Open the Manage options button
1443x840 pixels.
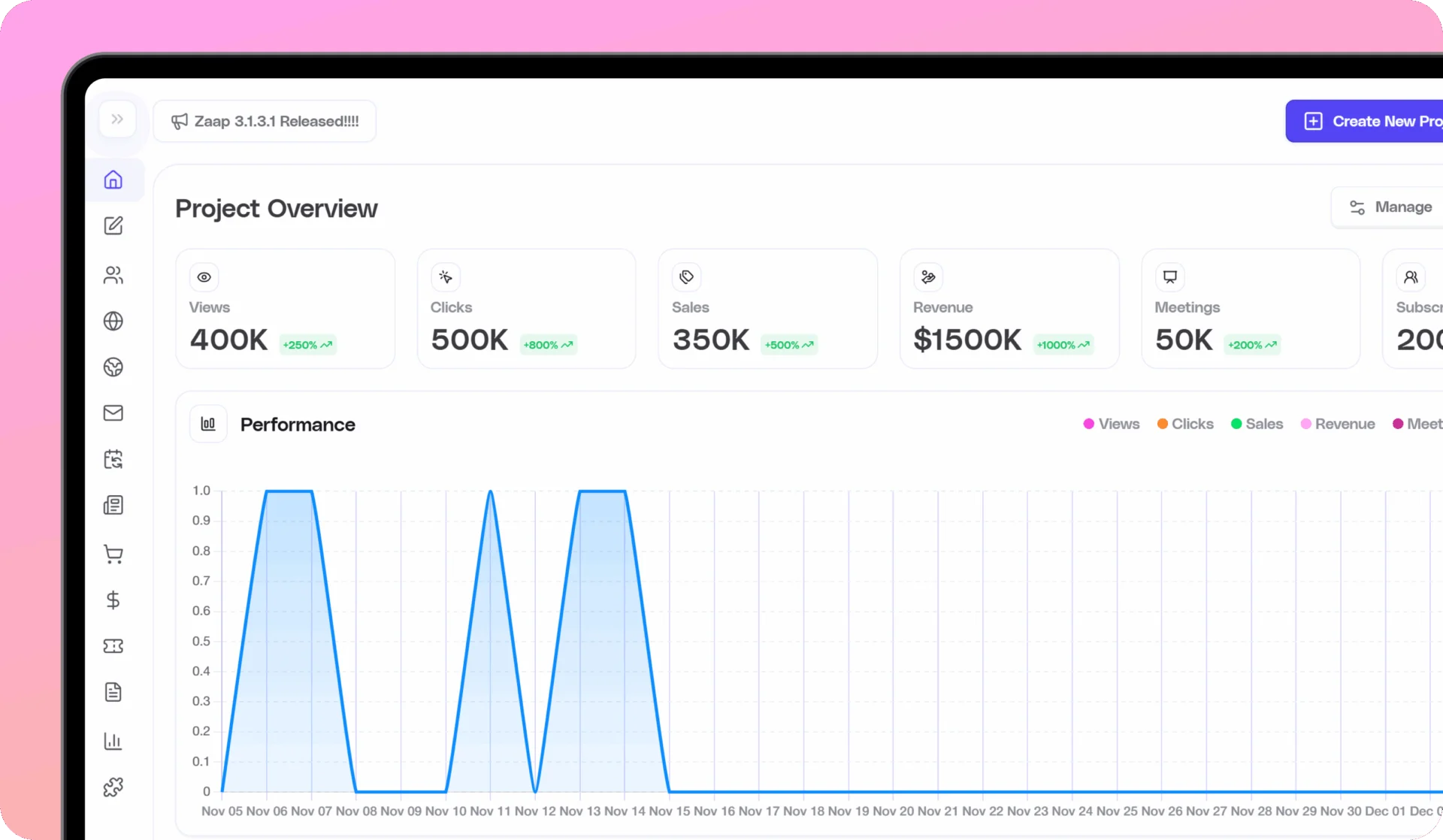pyautogui.click(x=1390, y=207)
